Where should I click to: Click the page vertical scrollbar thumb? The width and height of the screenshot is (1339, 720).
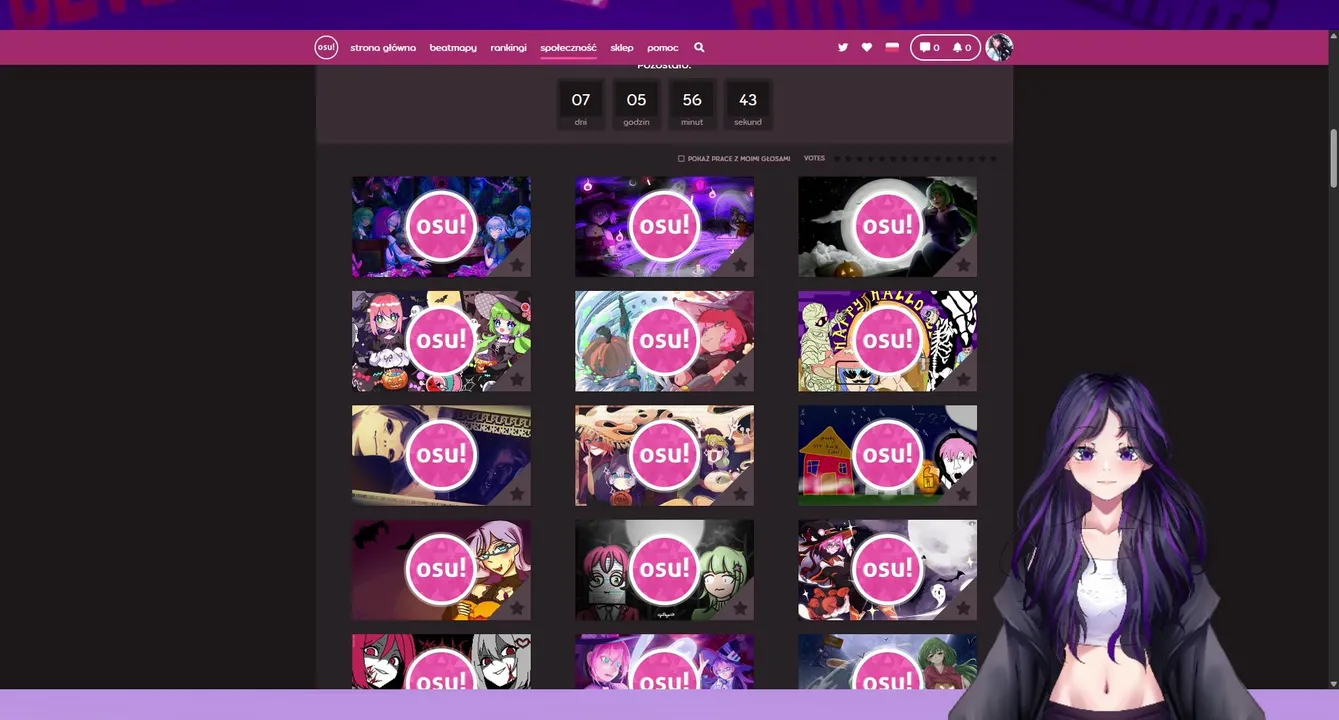click(1333, 158)
